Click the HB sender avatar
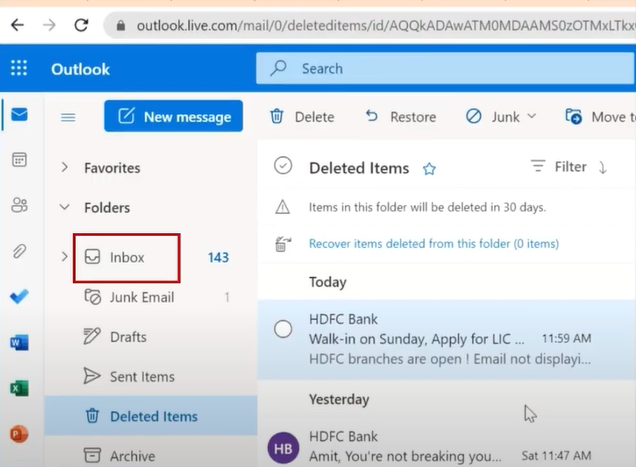Image resolution: width=636 pixels, height=467 pixels. (283, 448)
